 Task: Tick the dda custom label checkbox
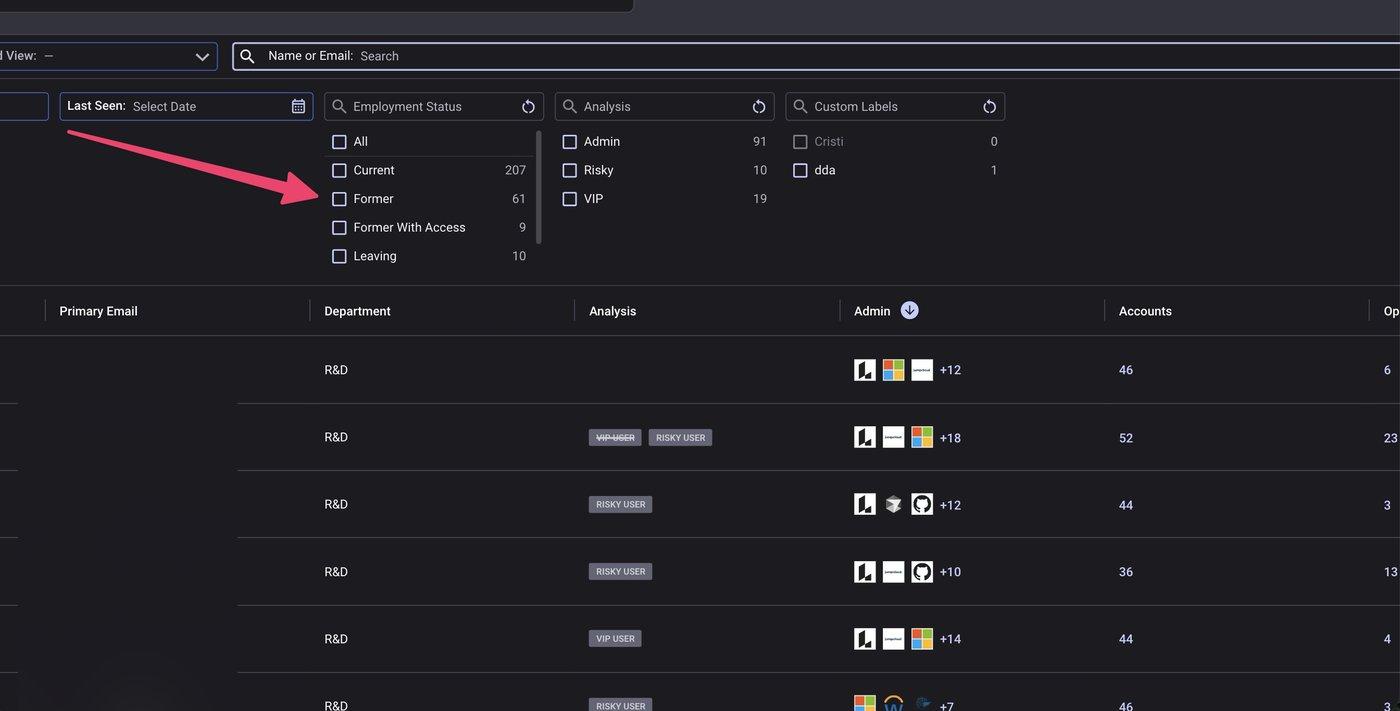pyautogui.click(x=800, y=170)
